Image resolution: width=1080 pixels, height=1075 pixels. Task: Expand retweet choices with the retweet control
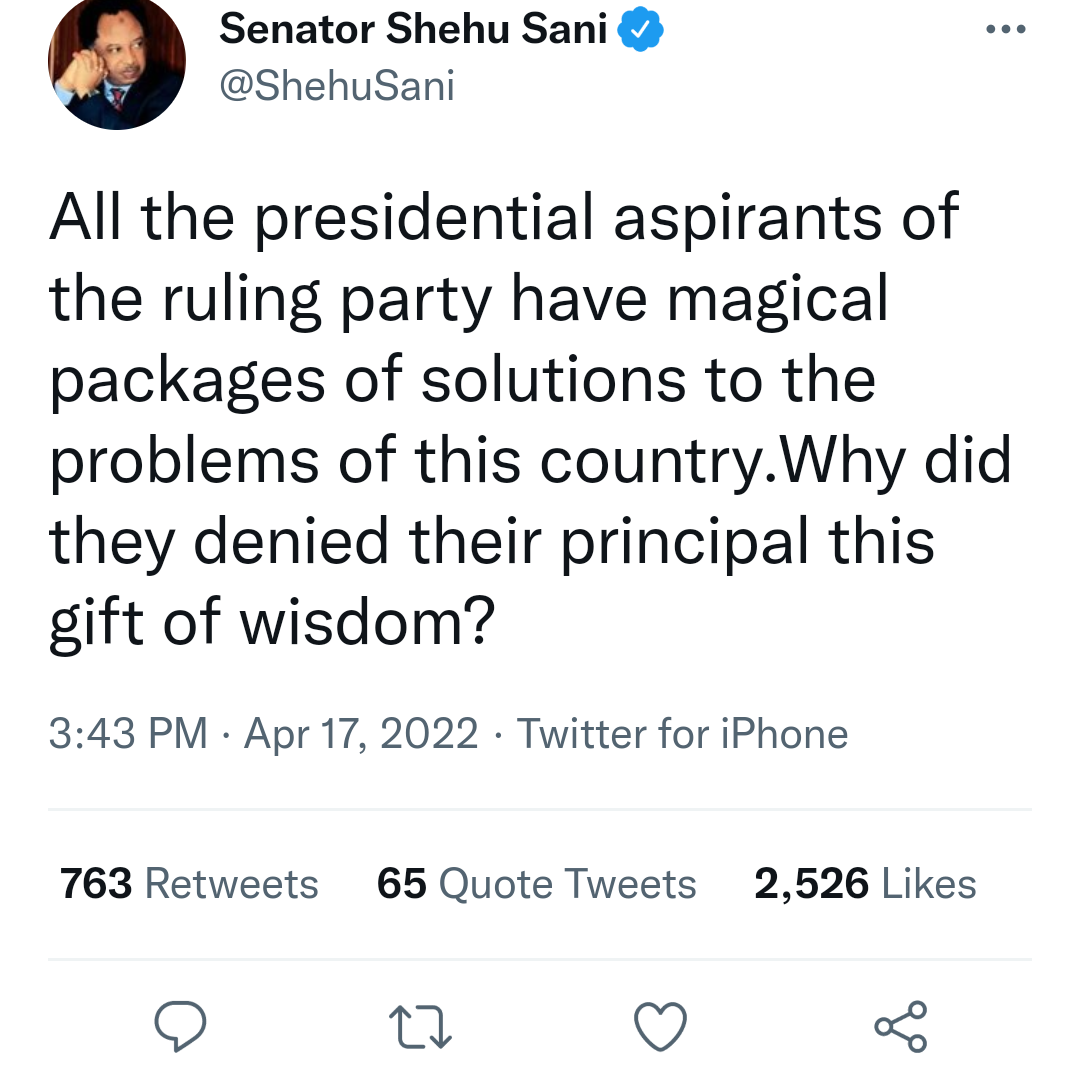pyautogui.click(x=420, y=1025)
